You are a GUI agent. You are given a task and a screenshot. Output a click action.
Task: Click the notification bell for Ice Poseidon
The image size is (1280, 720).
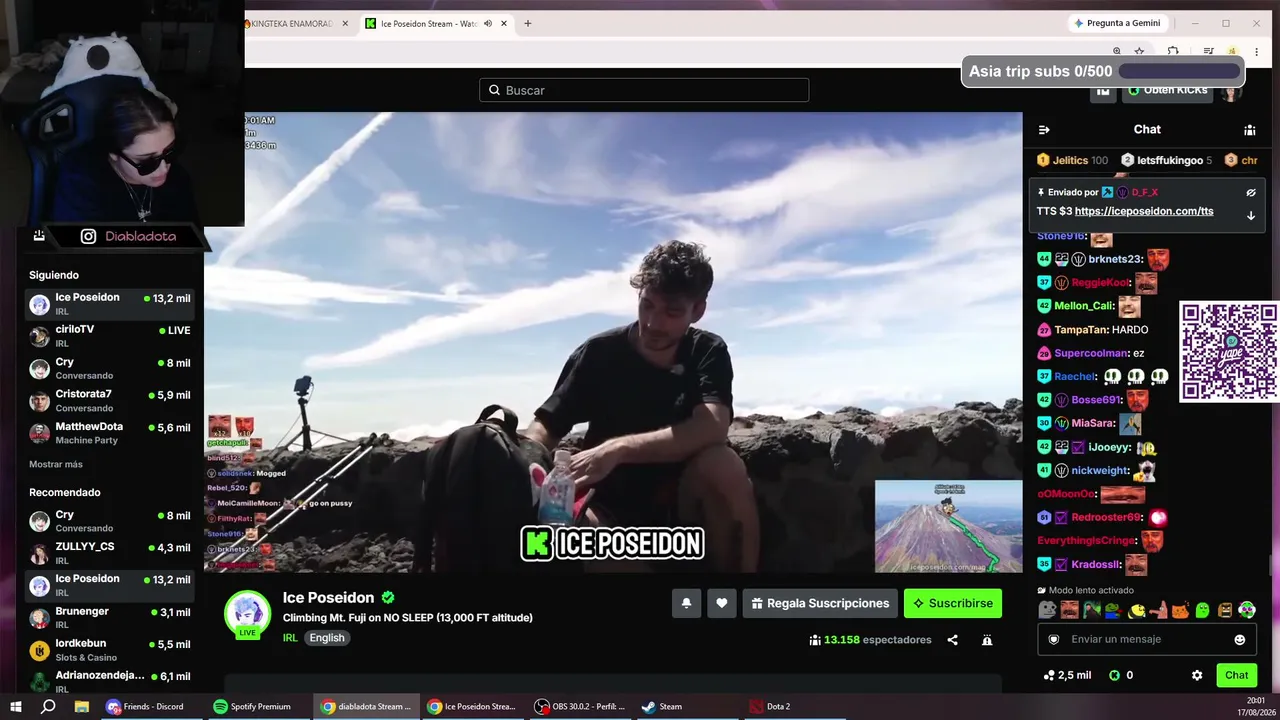(x=686, y=603)
